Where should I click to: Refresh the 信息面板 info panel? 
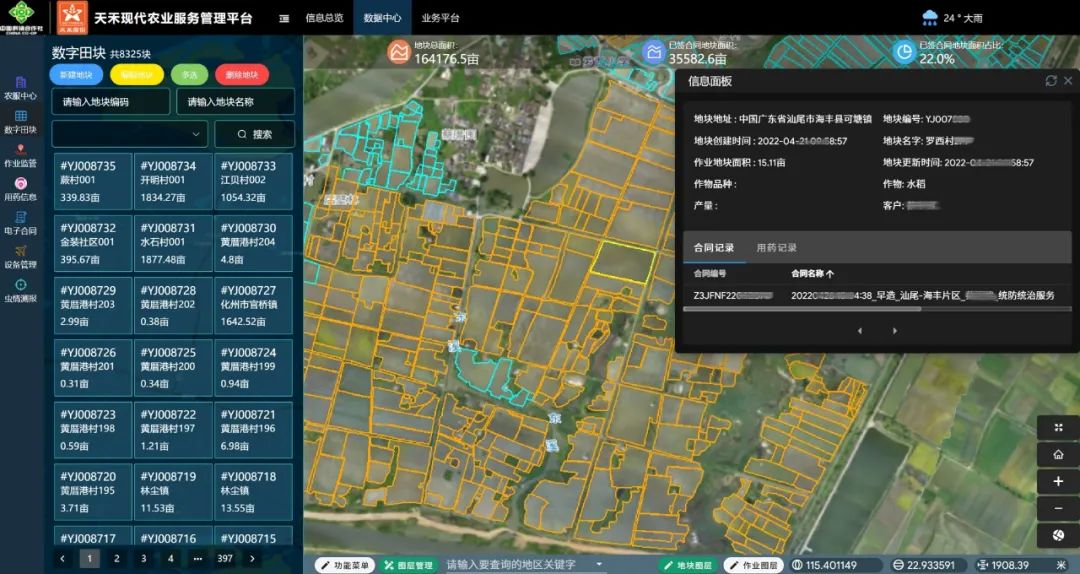tap(1050, 81)
